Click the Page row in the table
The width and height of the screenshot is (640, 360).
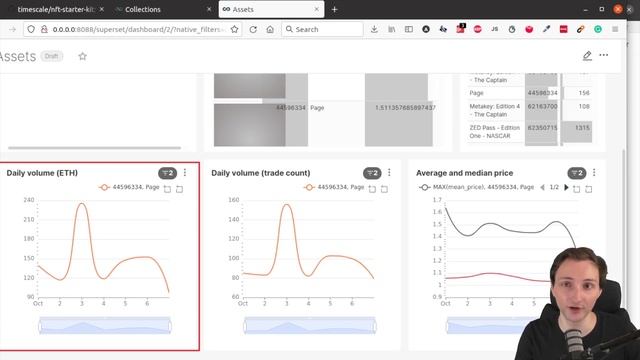click(529, 93)
